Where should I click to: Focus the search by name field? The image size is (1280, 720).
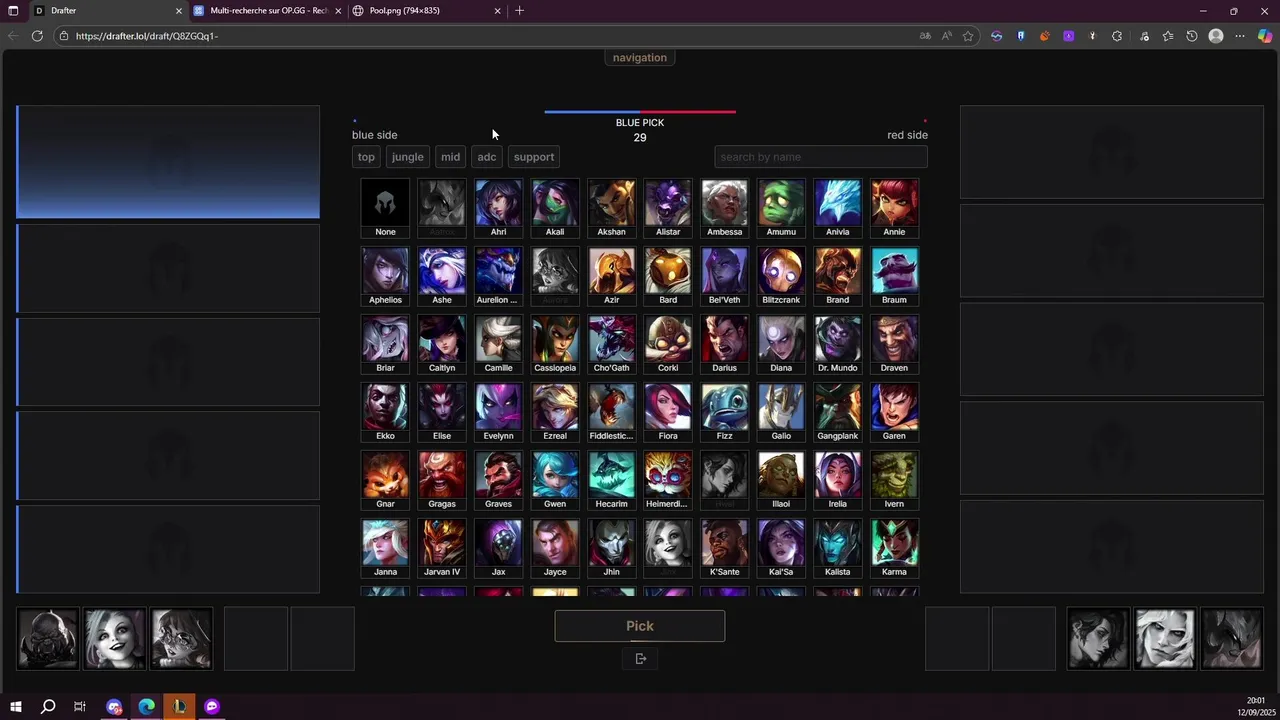(821, 157)
